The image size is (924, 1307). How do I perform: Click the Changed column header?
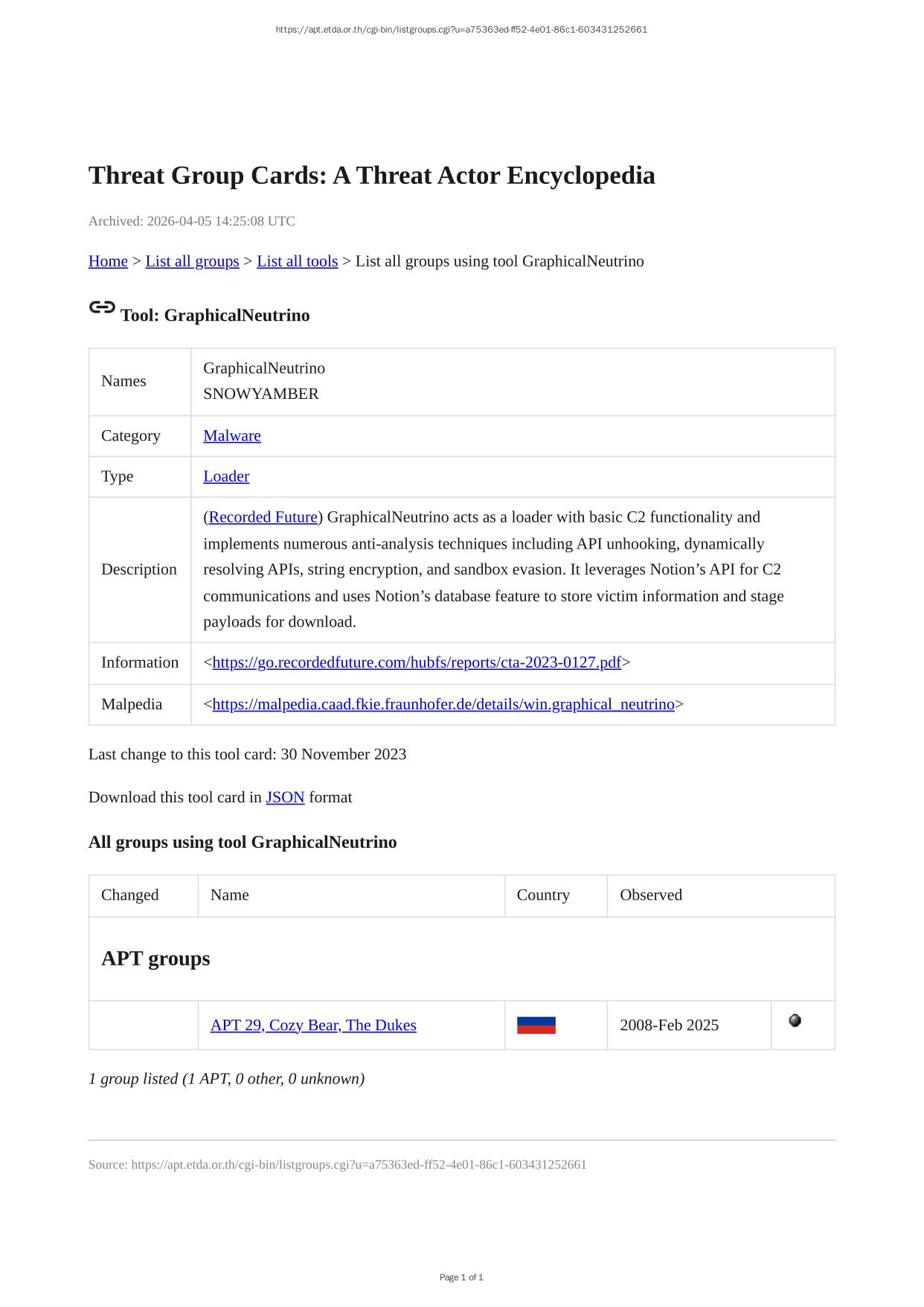[x=130, y=895]
